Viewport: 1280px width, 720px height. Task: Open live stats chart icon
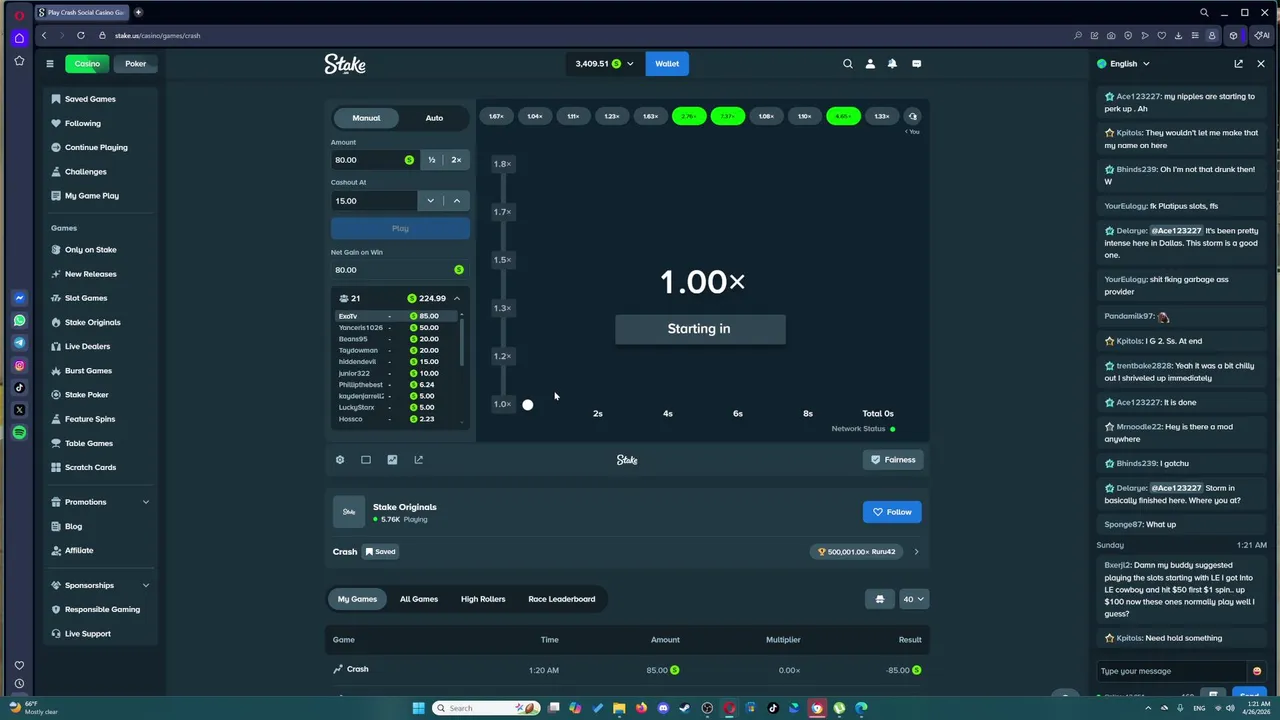coord(392,460)
